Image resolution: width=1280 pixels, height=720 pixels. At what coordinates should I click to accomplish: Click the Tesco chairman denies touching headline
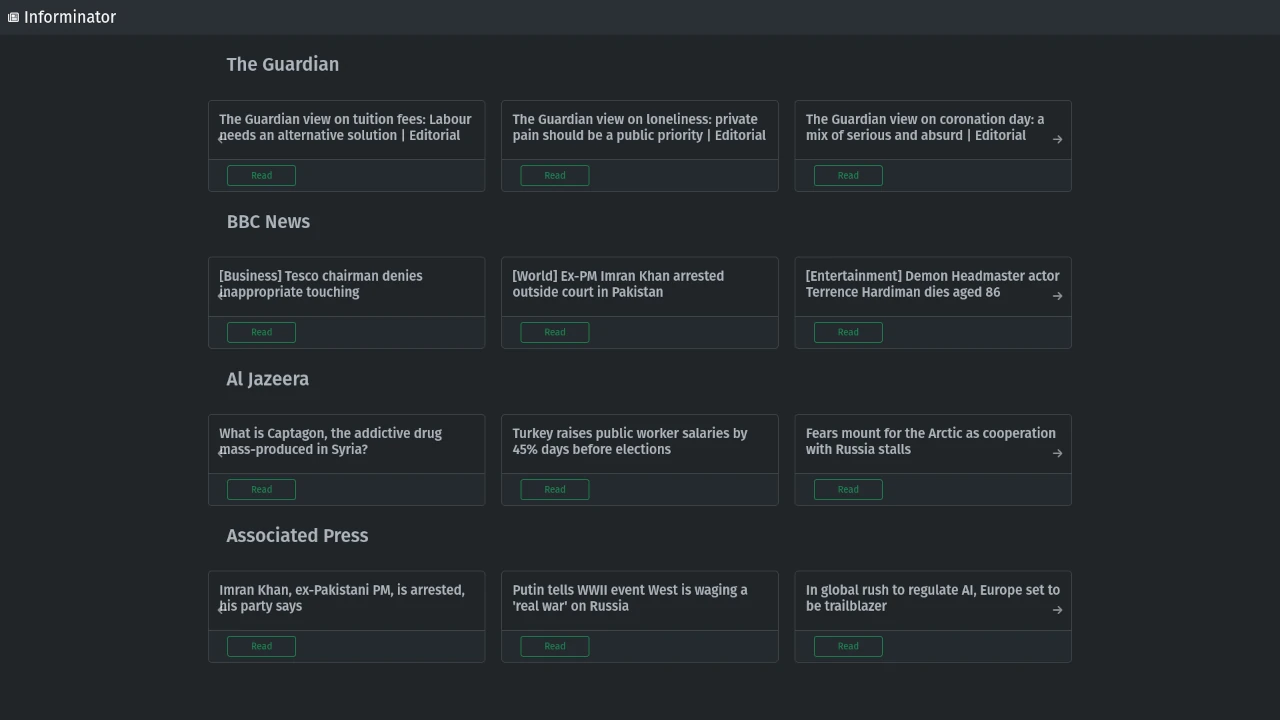321,284
